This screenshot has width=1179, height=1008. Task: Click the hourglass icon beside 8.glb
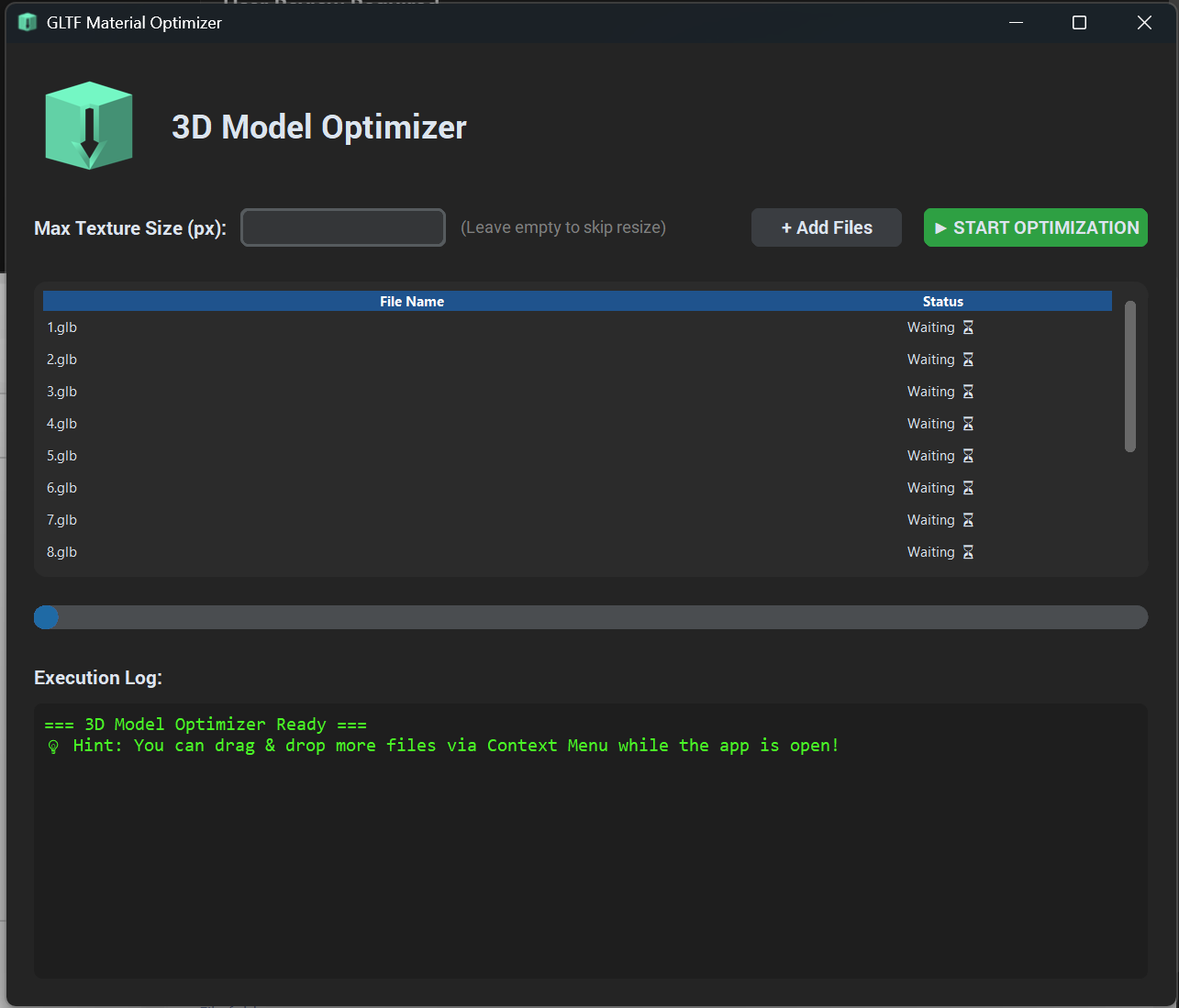point(968,552)
